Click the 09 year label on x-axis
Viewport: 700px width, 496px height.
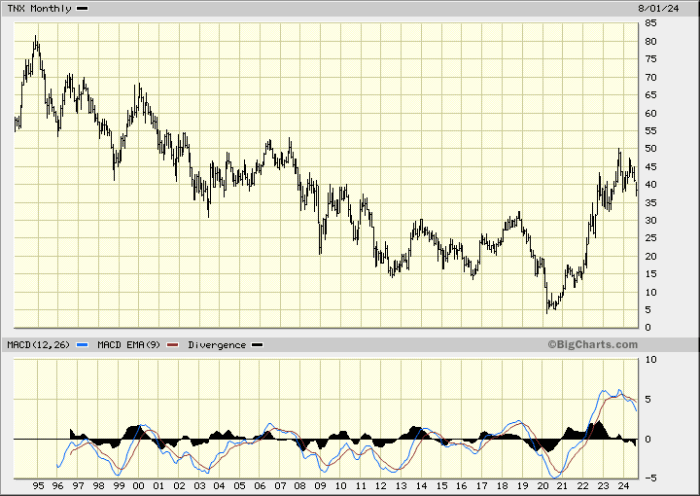tap(321, 487)
